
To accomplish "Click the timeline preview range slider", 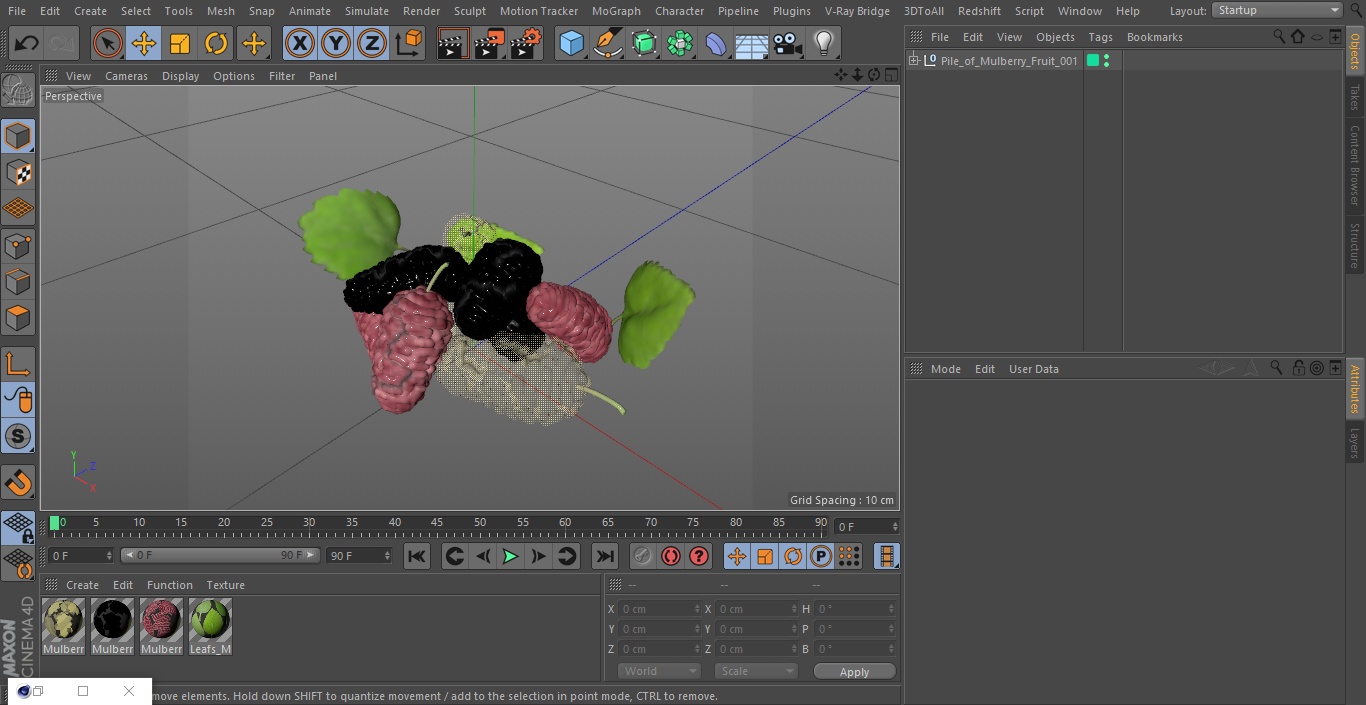I will pyautogui.click(x=220, y=555).
